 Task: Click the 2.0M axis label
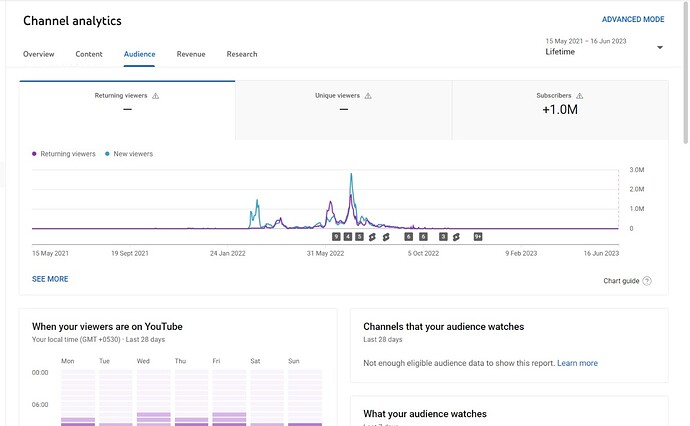tap(637, 189)
